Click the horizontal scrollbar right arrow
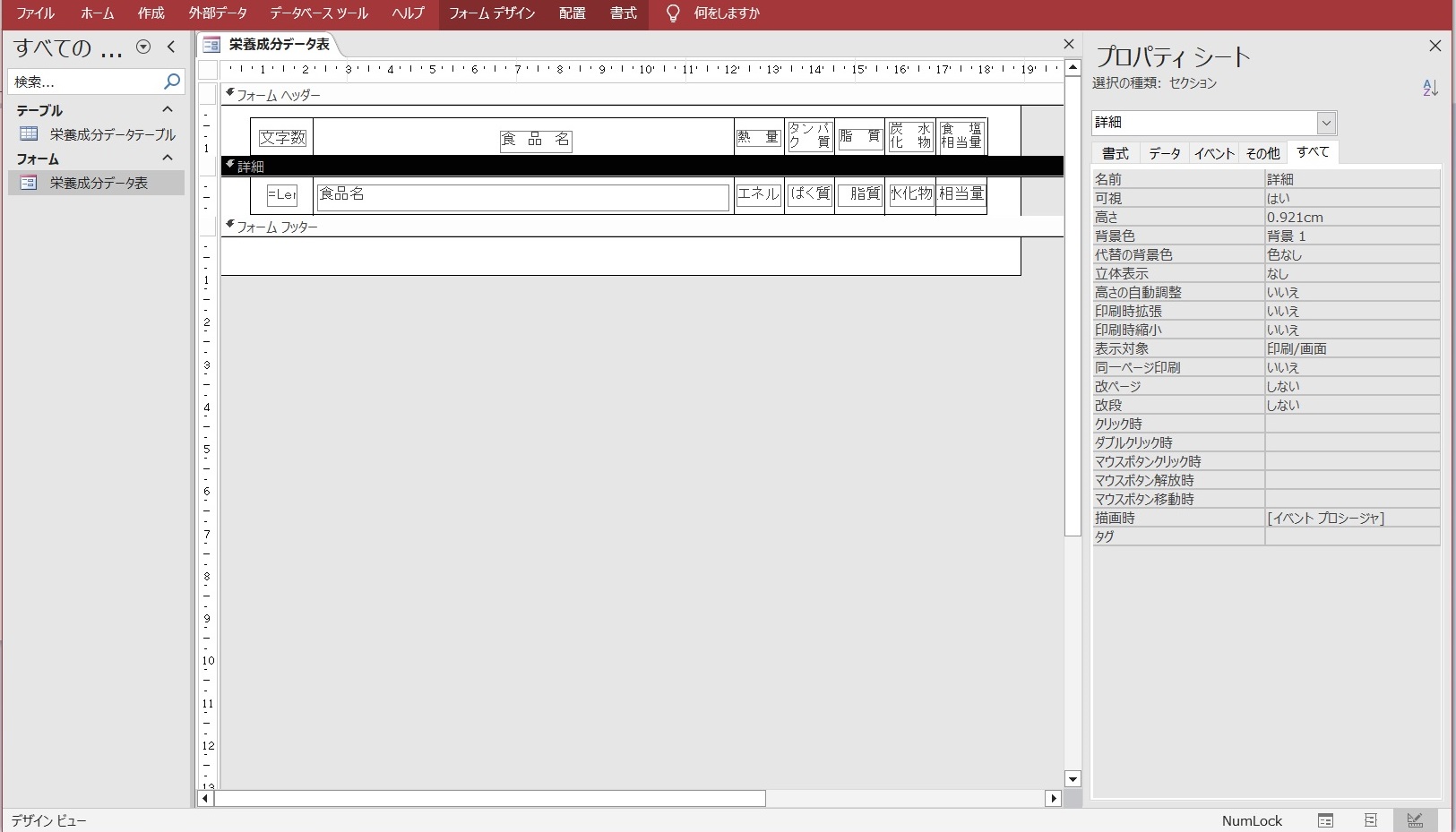This screenshot has height=832, width=1456. tap(1054, 798)
